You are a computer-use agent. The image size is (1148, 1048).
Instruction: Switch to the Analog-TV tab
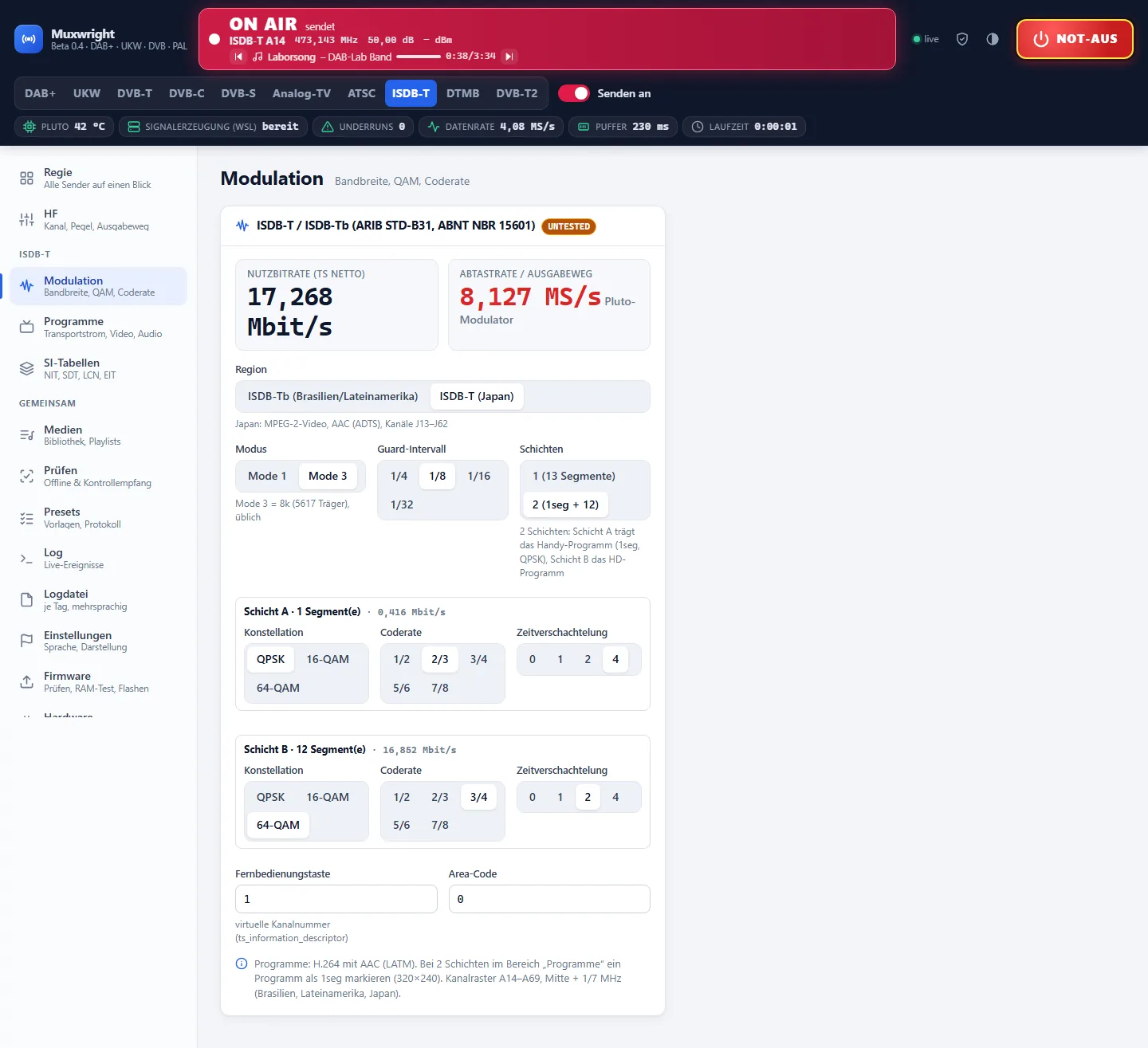tap(301, 93)
